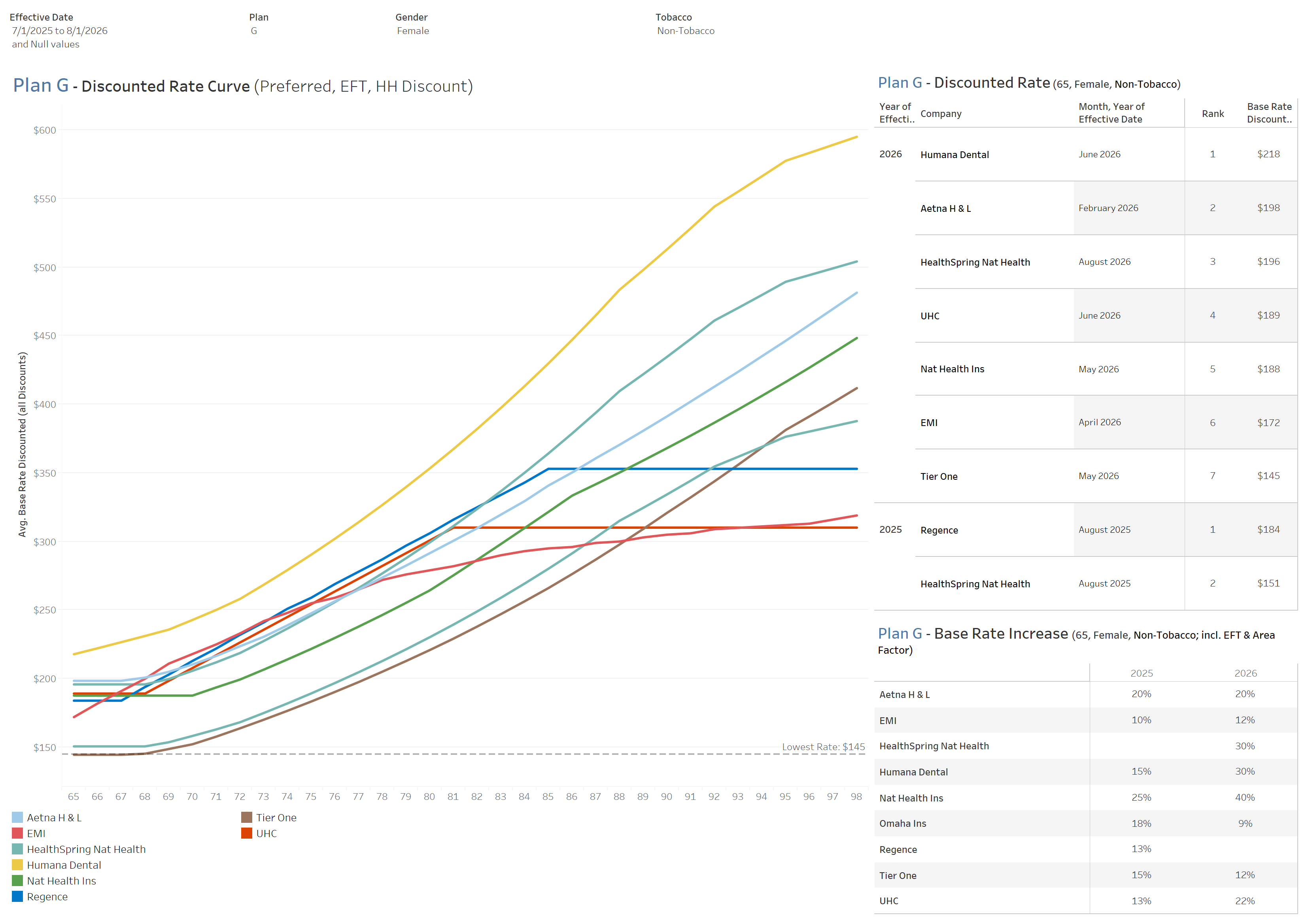Click the Tier One brown legend square
Image resolution: width=1308 pixels, height=924 pixels.
247,818
